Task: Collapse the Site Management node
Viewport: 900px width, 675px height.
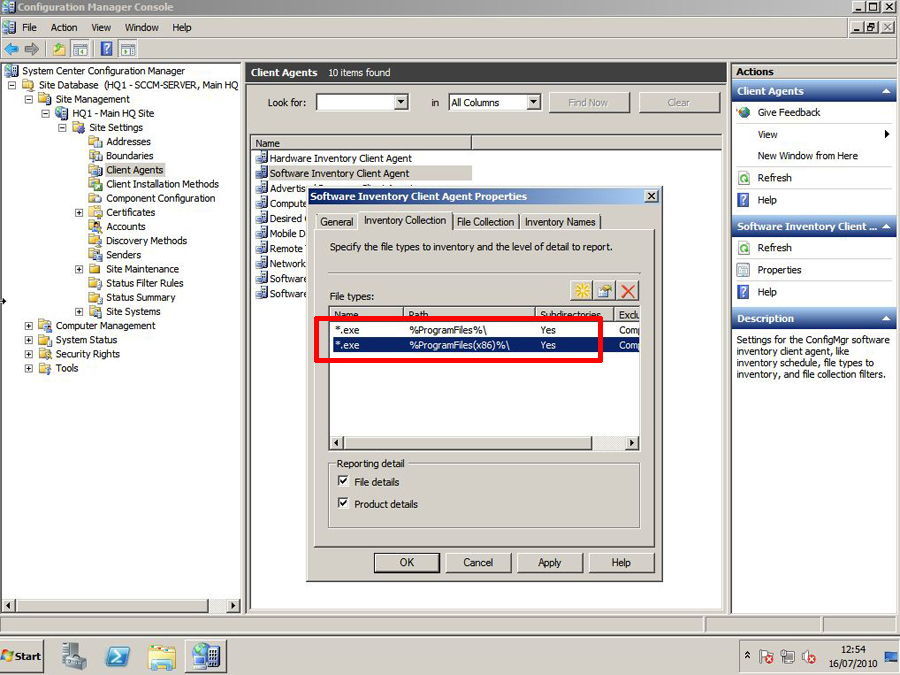Action: (x=29, y=99)
